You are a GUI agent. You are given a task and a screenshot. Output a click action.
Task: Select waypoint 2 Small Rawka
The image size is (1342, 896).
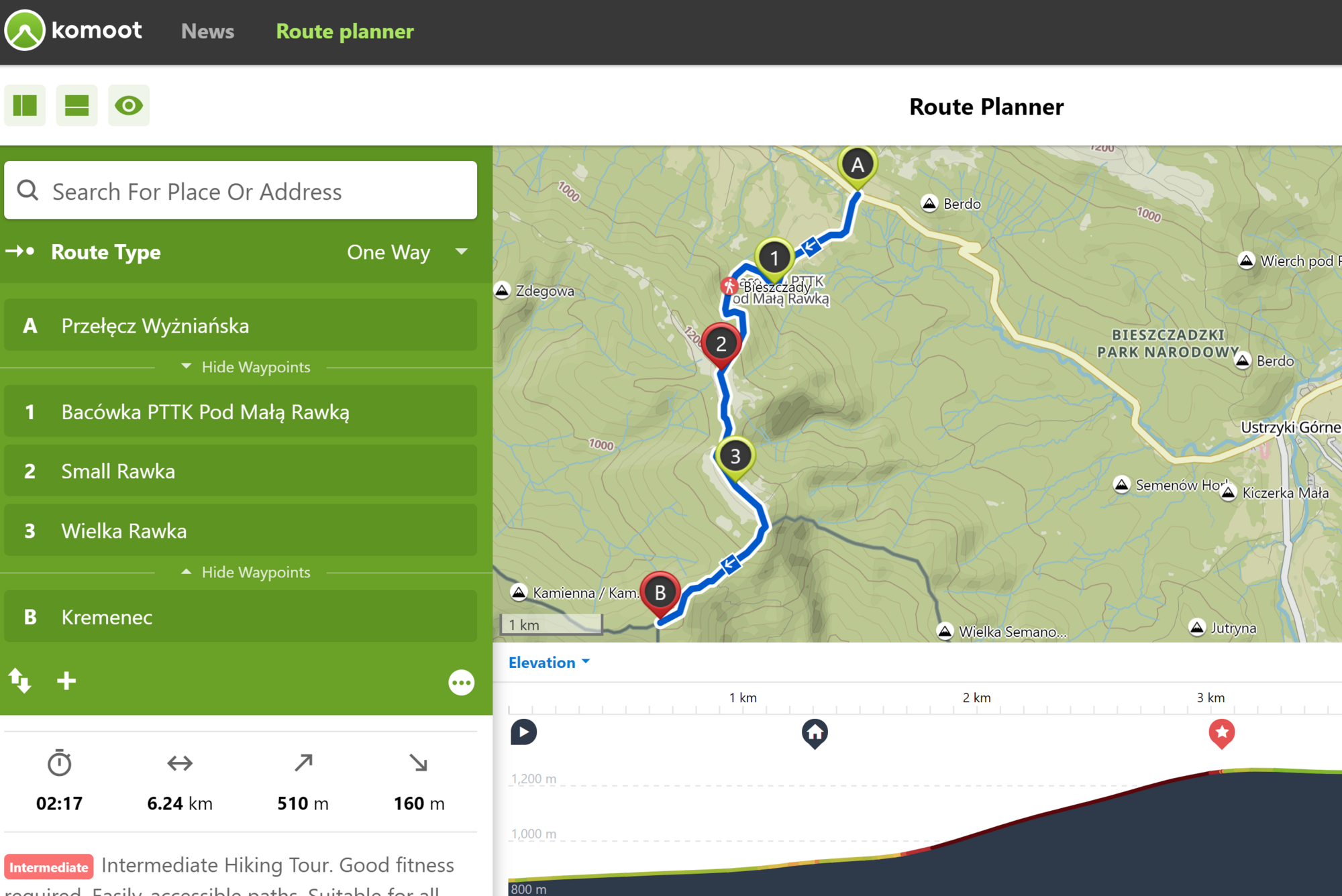[x=241, y=471]
